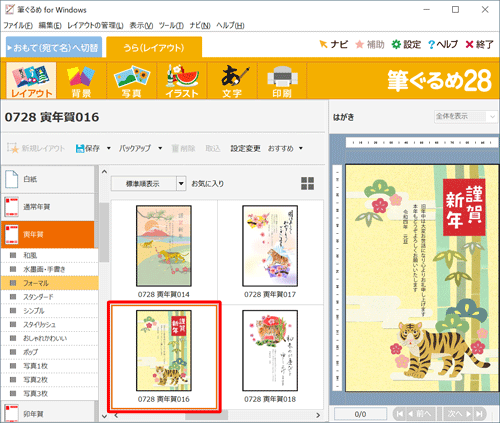Select the うら(レイアウト) tab
The width and height of the screenshot is (500, 423).
pos(154,48)
